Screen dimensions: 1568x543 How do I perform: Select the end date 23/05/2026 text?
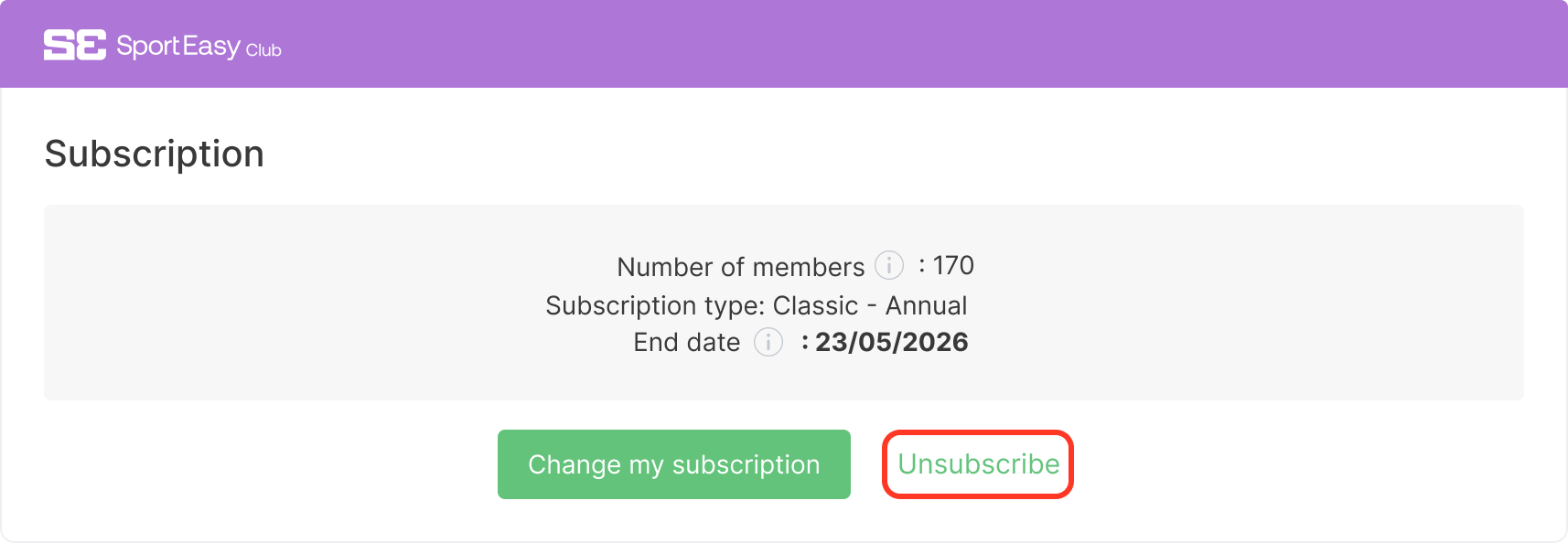tap(892, 343)
